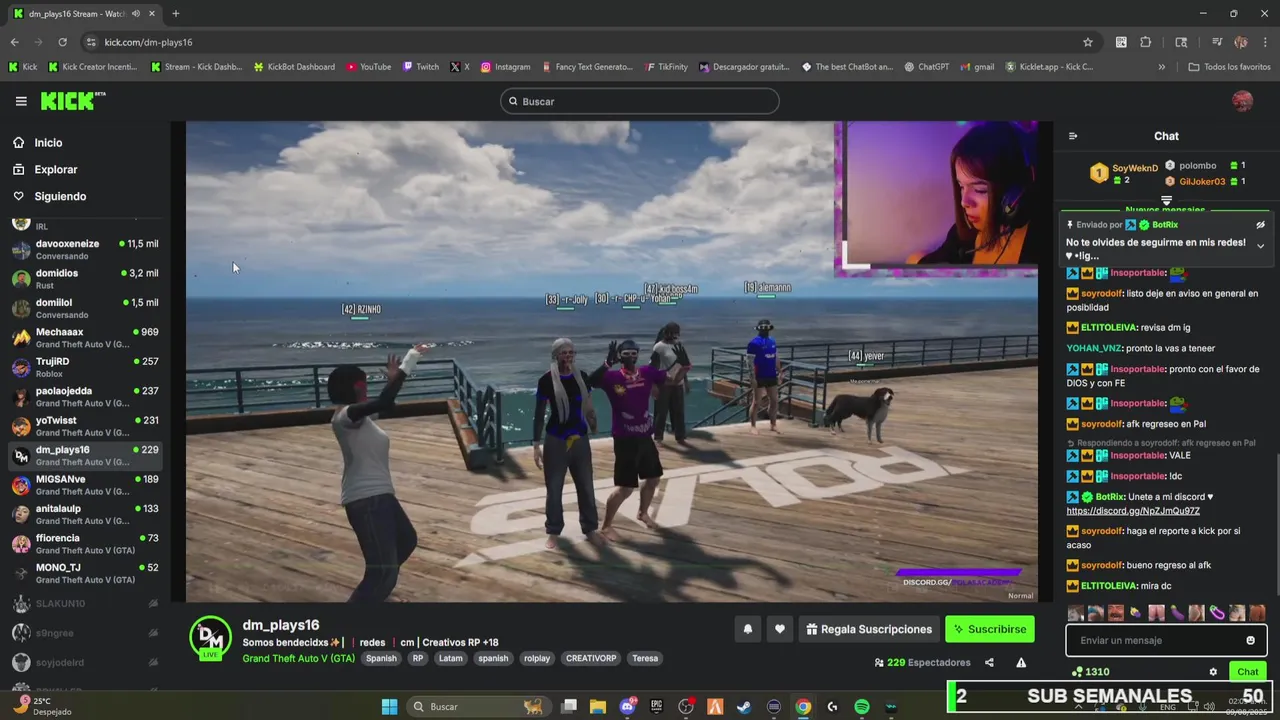1280x720 pixels.
Task: Open TrujiRD channel in sidebar
Action: (85, 367)
